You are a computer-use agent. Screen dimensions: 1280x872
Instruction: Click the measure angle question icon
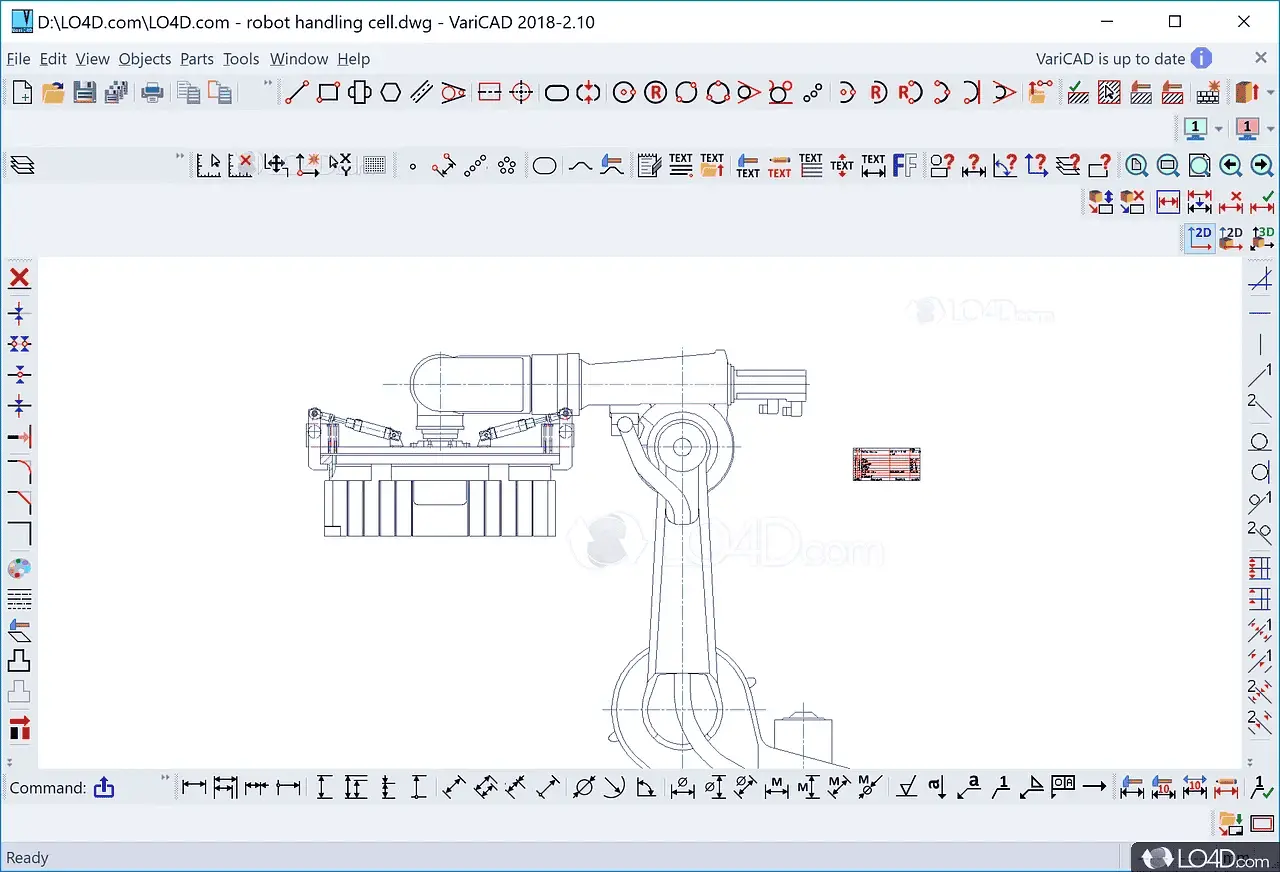click(x=1005, y=165)
